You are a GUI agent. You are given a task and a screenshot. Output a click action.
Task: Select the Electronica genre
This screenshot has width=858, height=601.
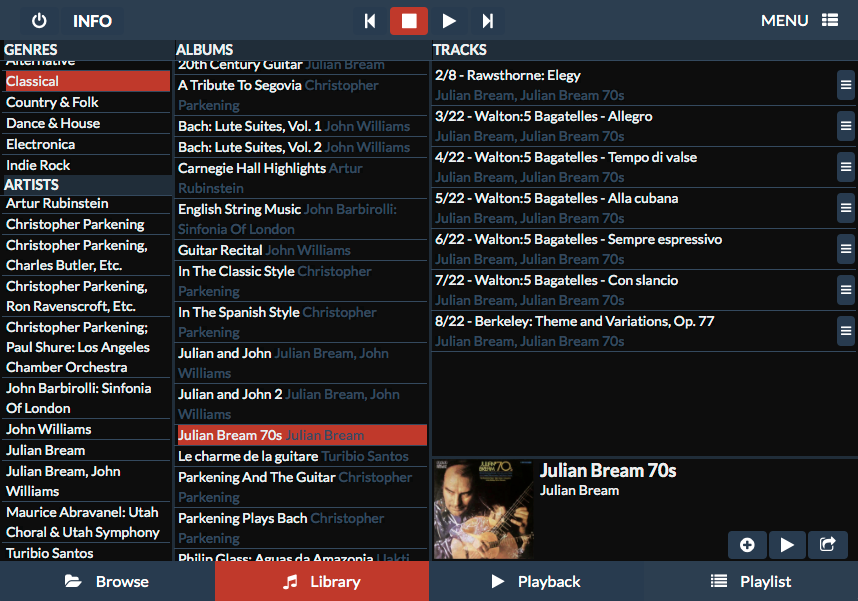pyautogui.click(x=88, y=145)
